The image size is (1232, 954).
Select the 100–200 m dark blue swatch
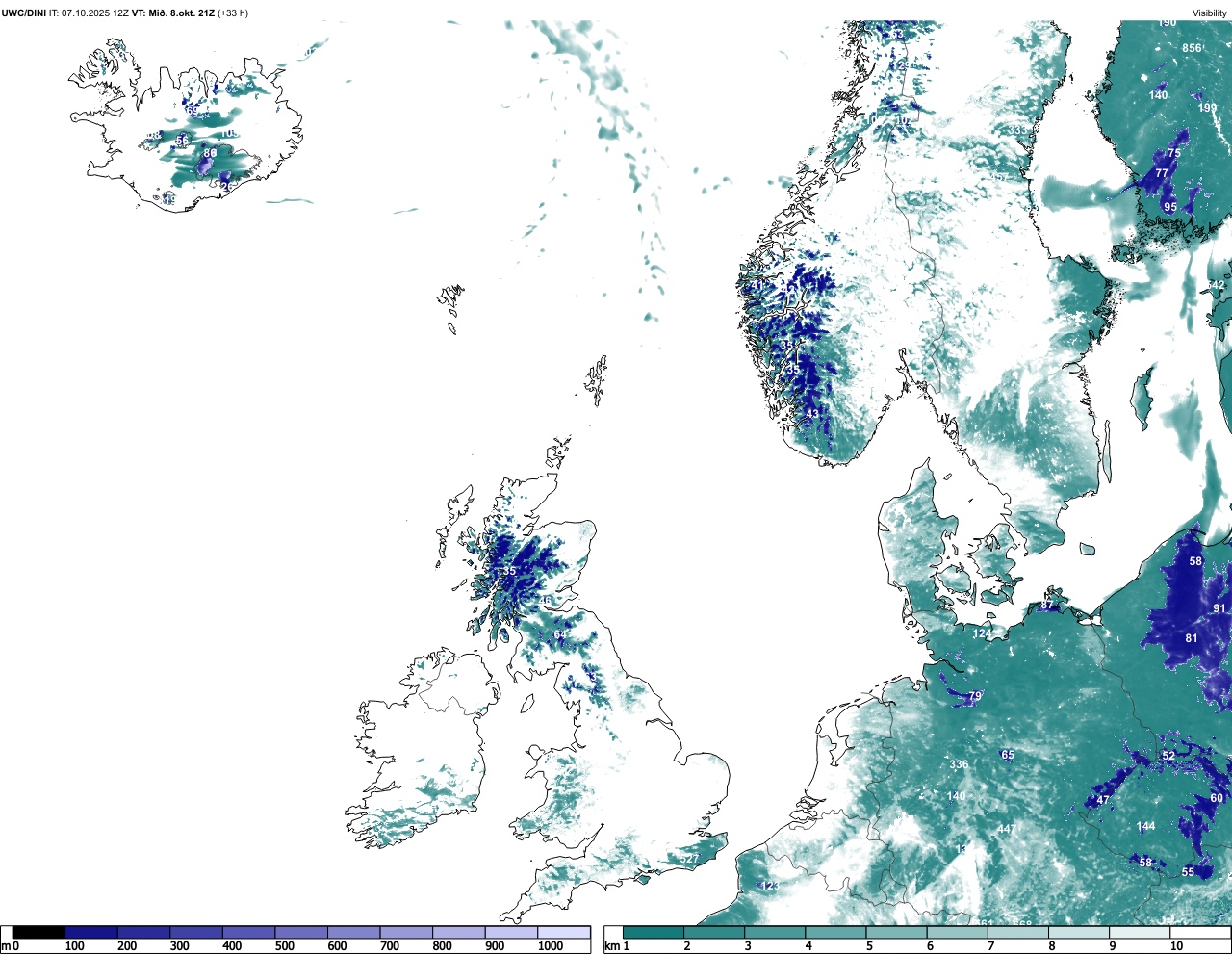tap(91, 932)
